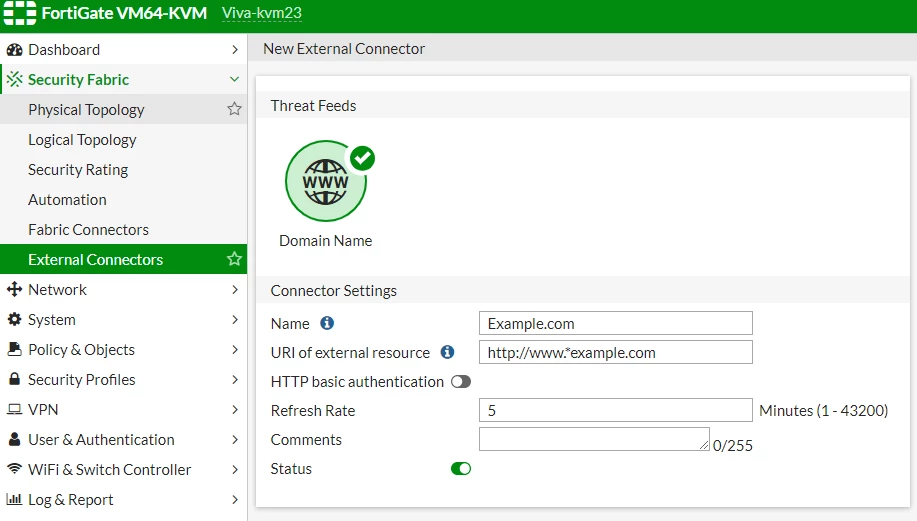The height and width of the screenshot is (521, 917).
Task: Click the Log & Report chart icon
Action: 14,499
